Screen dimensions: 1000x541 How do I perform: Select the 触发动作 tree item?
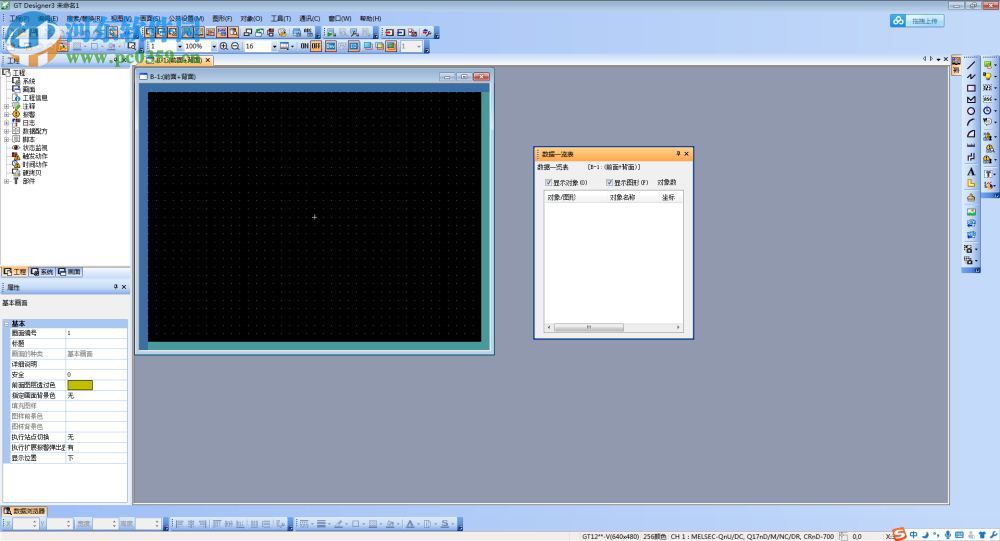[35, 156]
